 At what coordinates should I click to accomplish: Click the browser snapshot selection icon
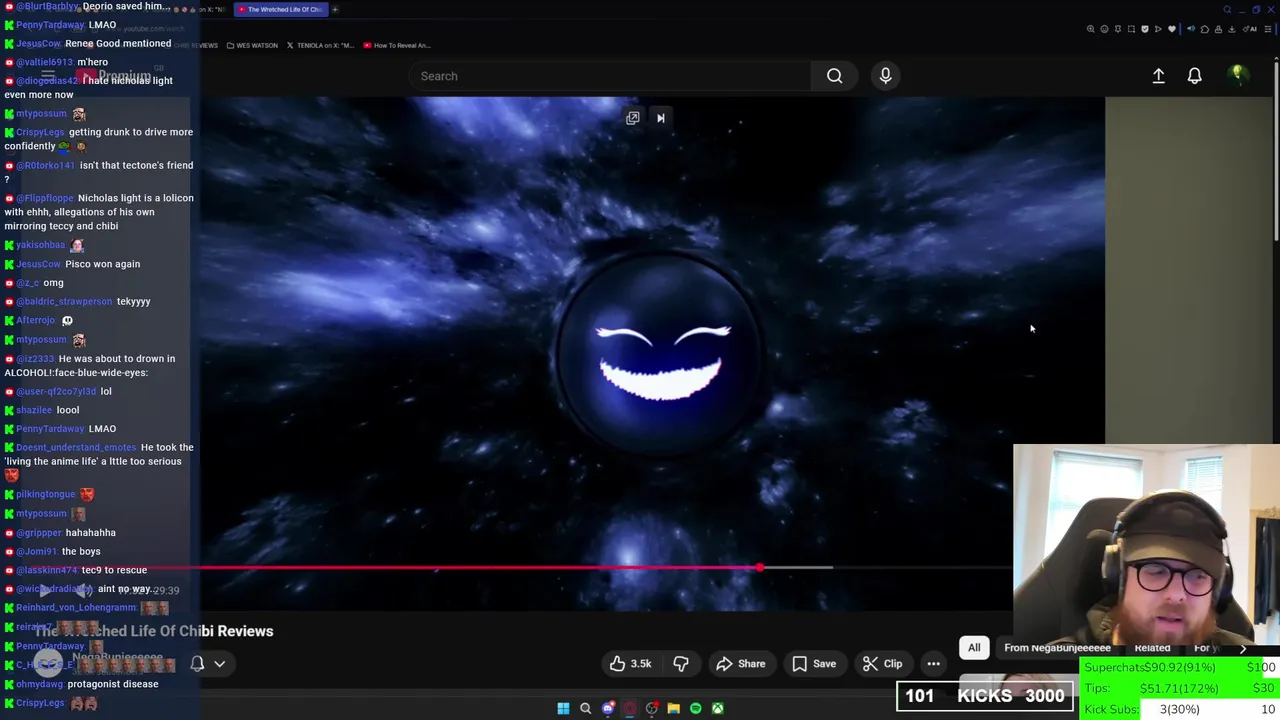(1131, 29)
